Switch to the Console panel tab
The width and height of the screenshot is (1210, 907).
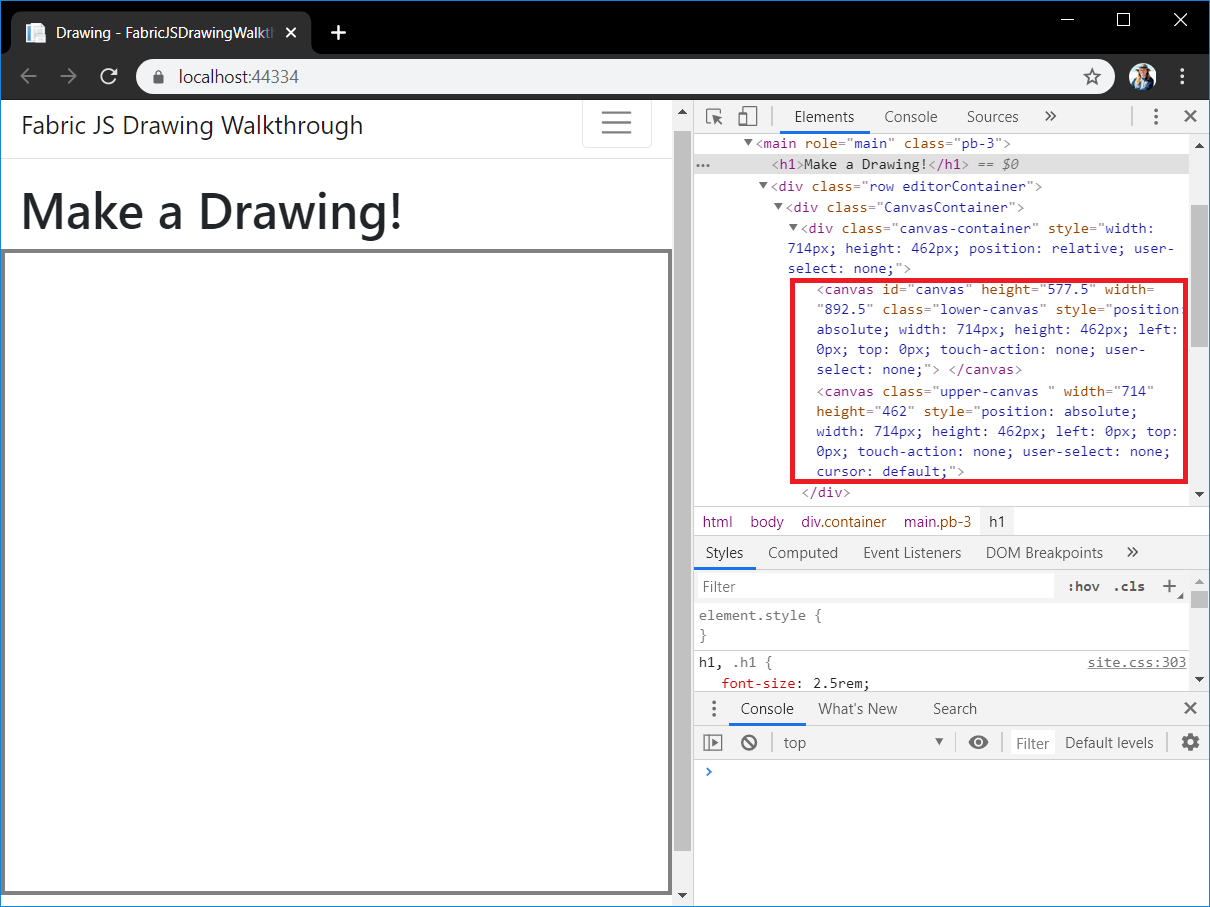tap(910, 116)
